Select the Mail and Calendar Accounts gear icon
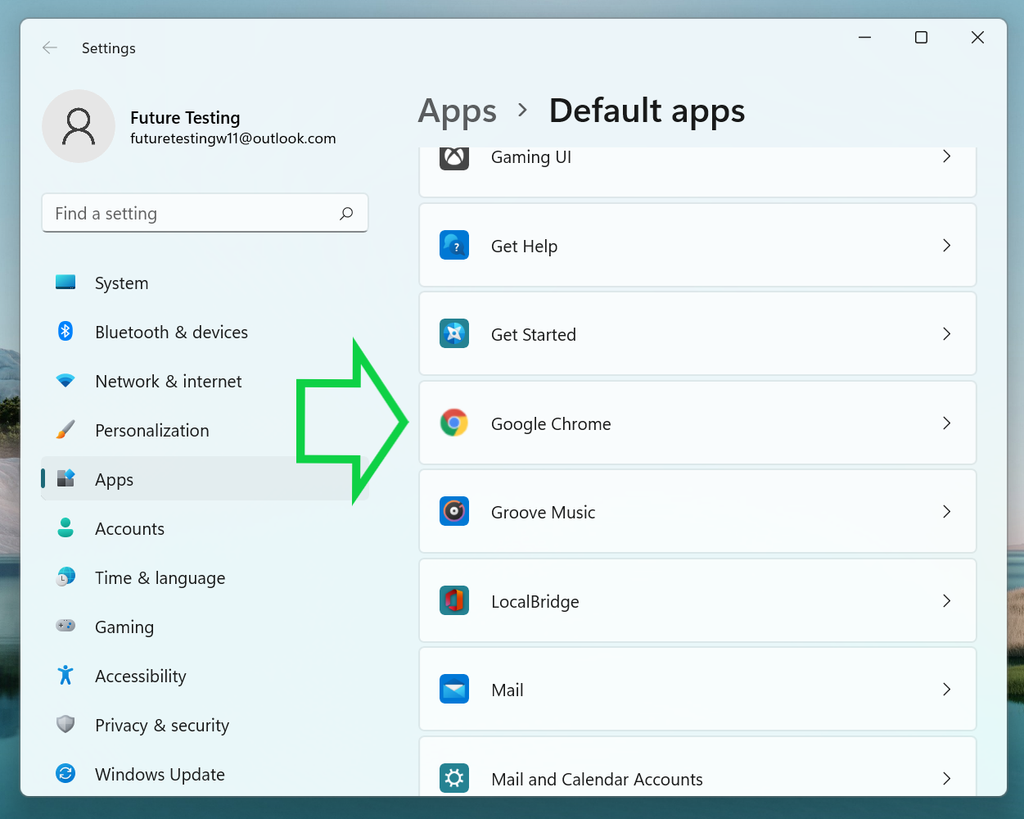Screen dimensions: 1024x819 [455, 778]
